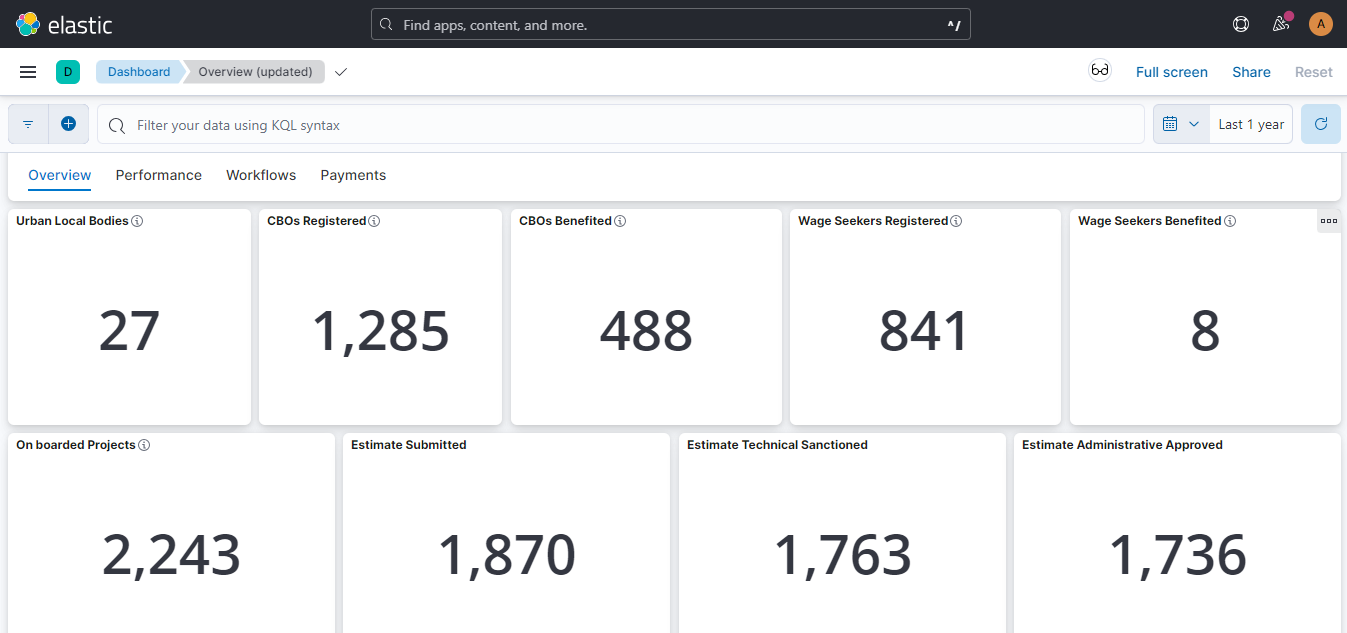Click the Full screen button

pyautogui.click(x=1171, y=72)
